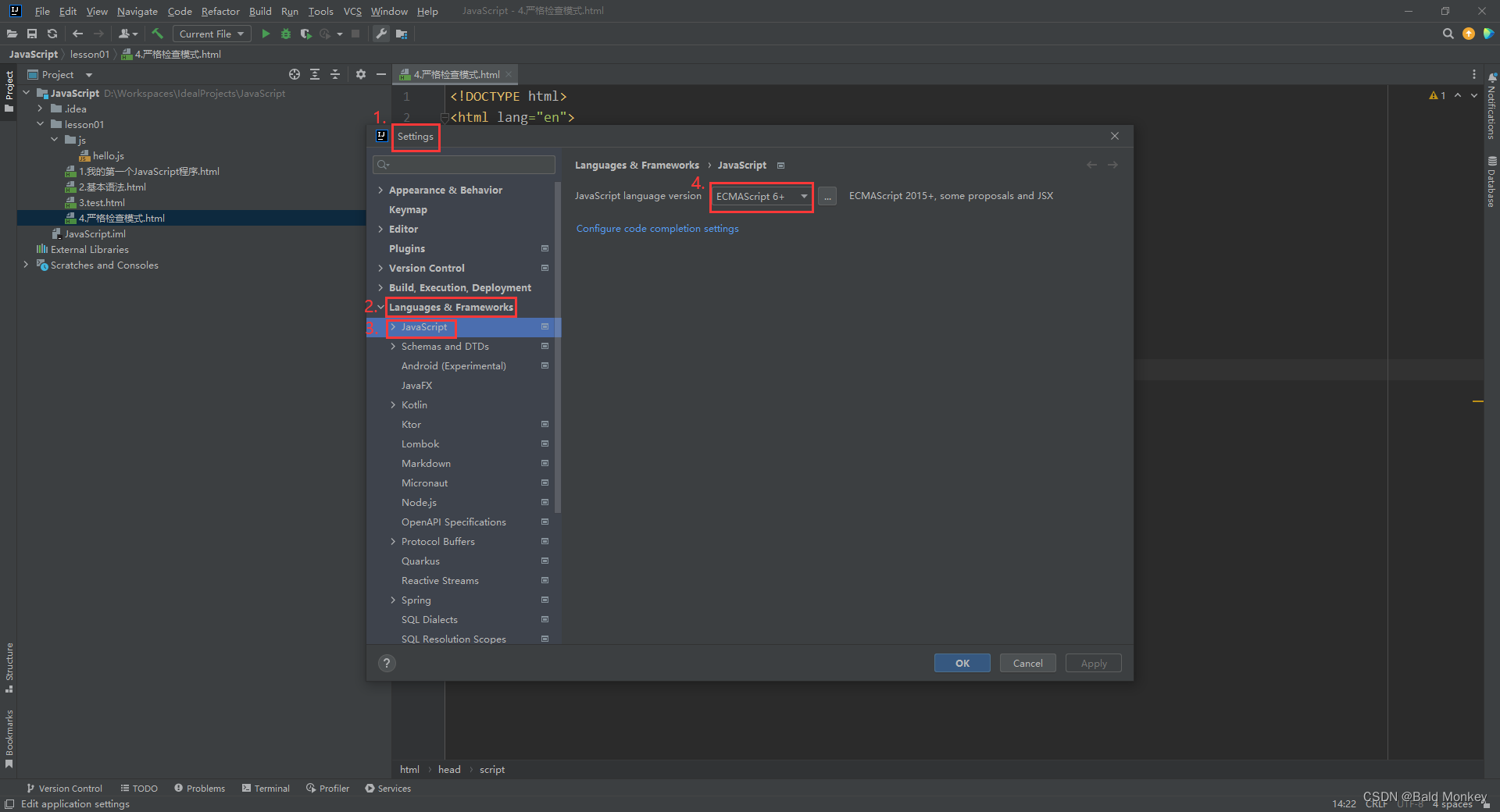Jump to next highlighted error arrow
1500x812 pixels.
1474,95
